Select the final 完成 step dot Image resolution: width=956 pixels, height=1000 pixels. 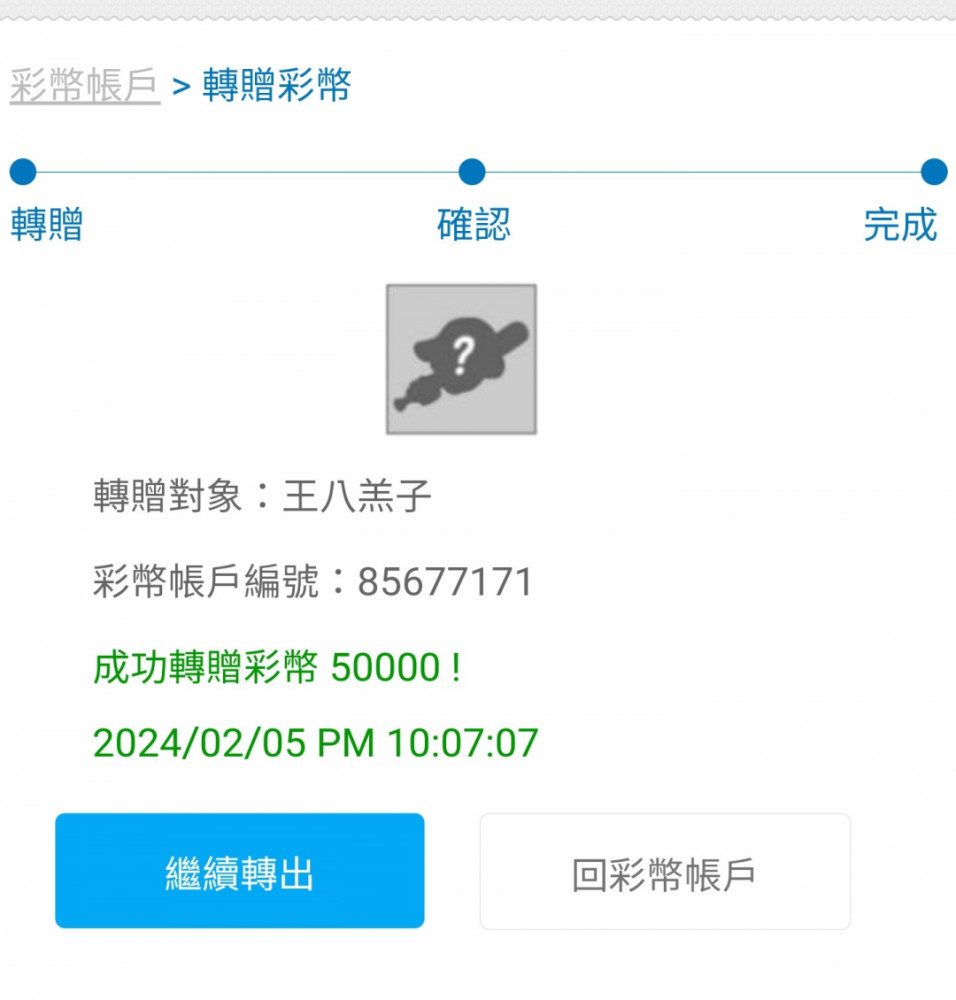point(934,172)
